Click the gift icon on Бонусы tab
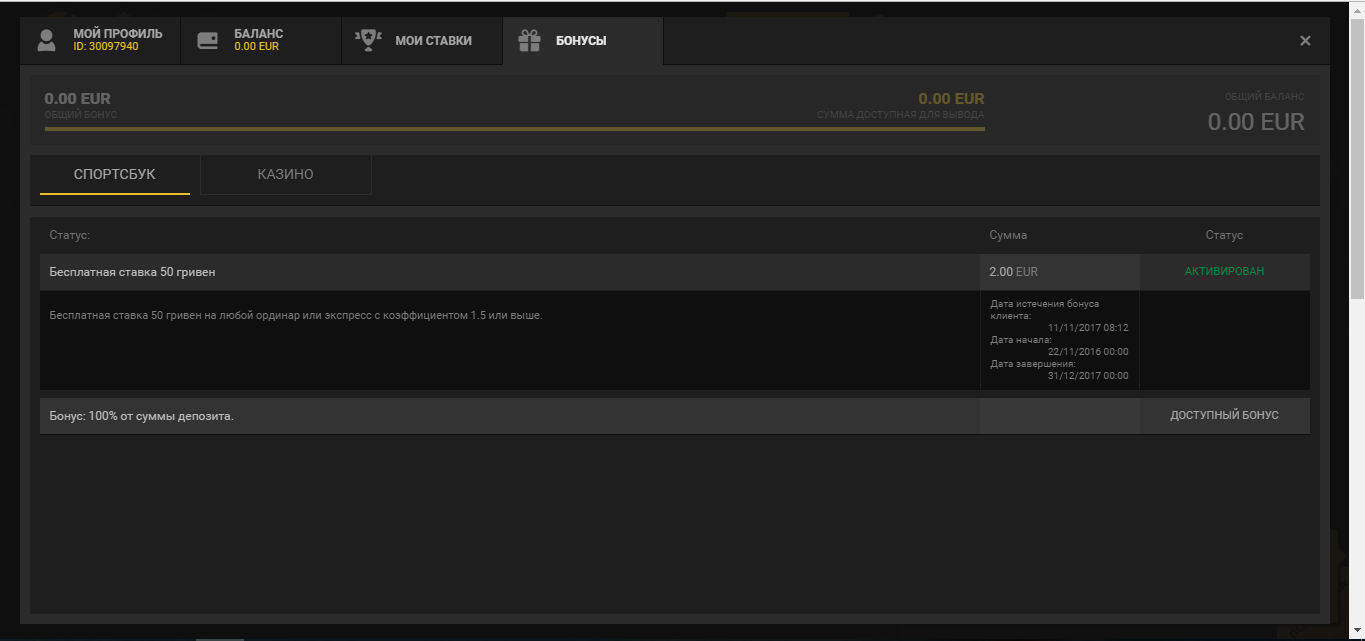 (527, 40)
